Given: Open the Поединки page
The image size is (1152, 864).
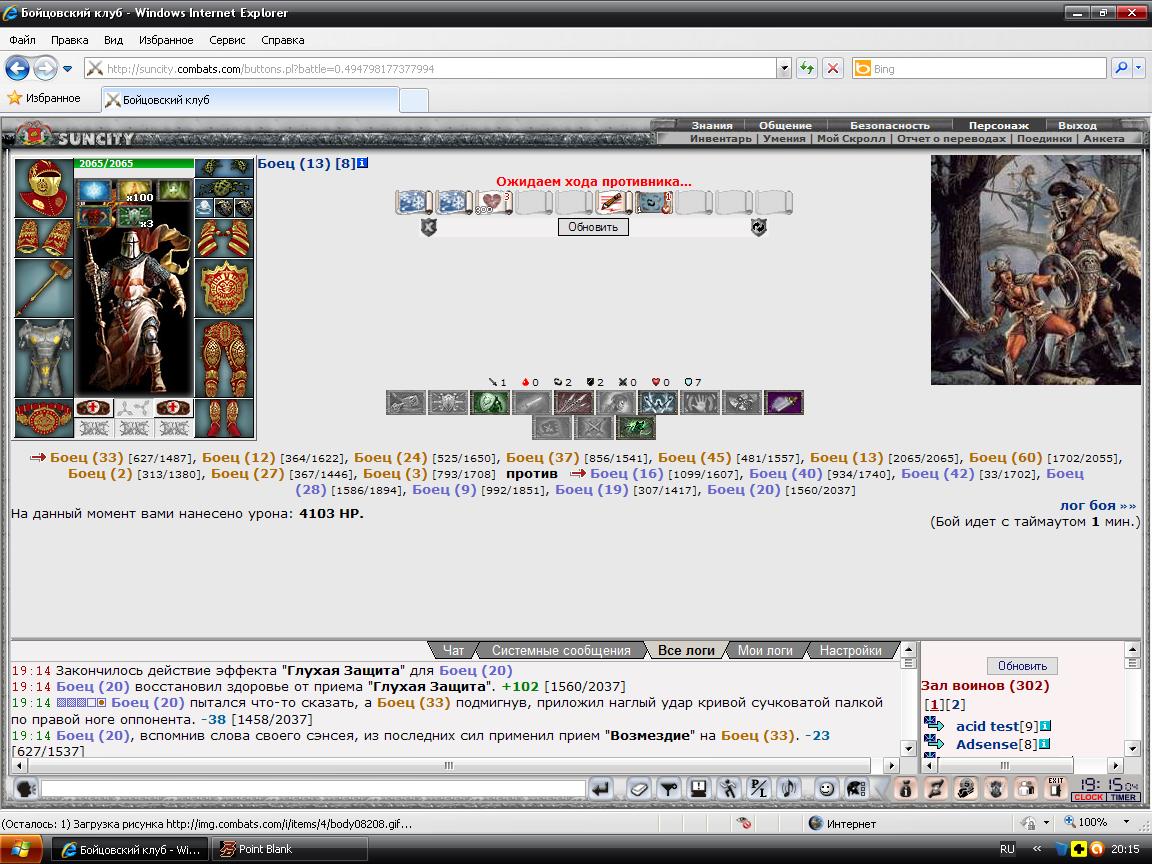Looking at the screenshot, I should (x=1044, y=138).
